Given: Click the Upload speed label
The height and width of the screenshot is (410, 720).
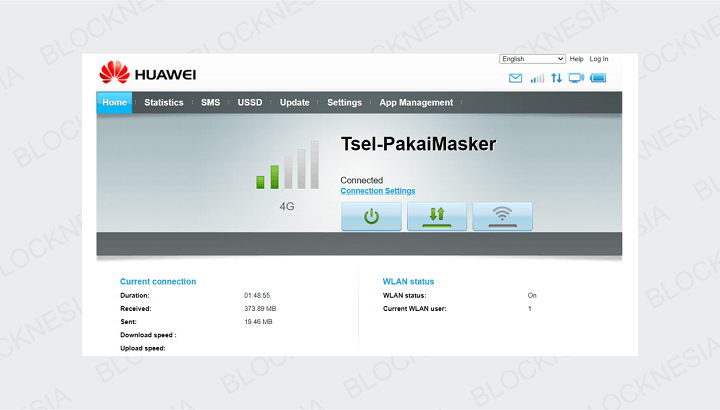Looking at the screenshot, I should coord(143,348).
